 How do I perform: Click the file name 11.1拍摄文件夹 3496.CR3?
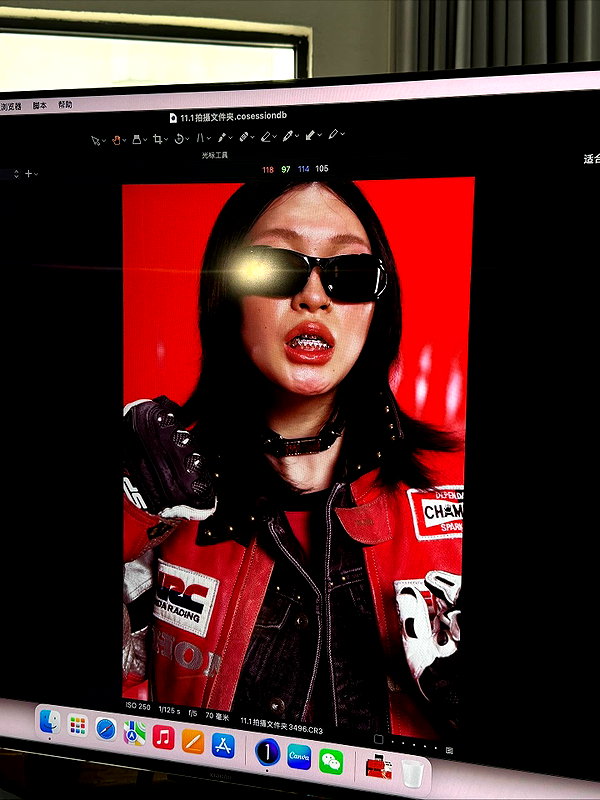coord(282,726)
